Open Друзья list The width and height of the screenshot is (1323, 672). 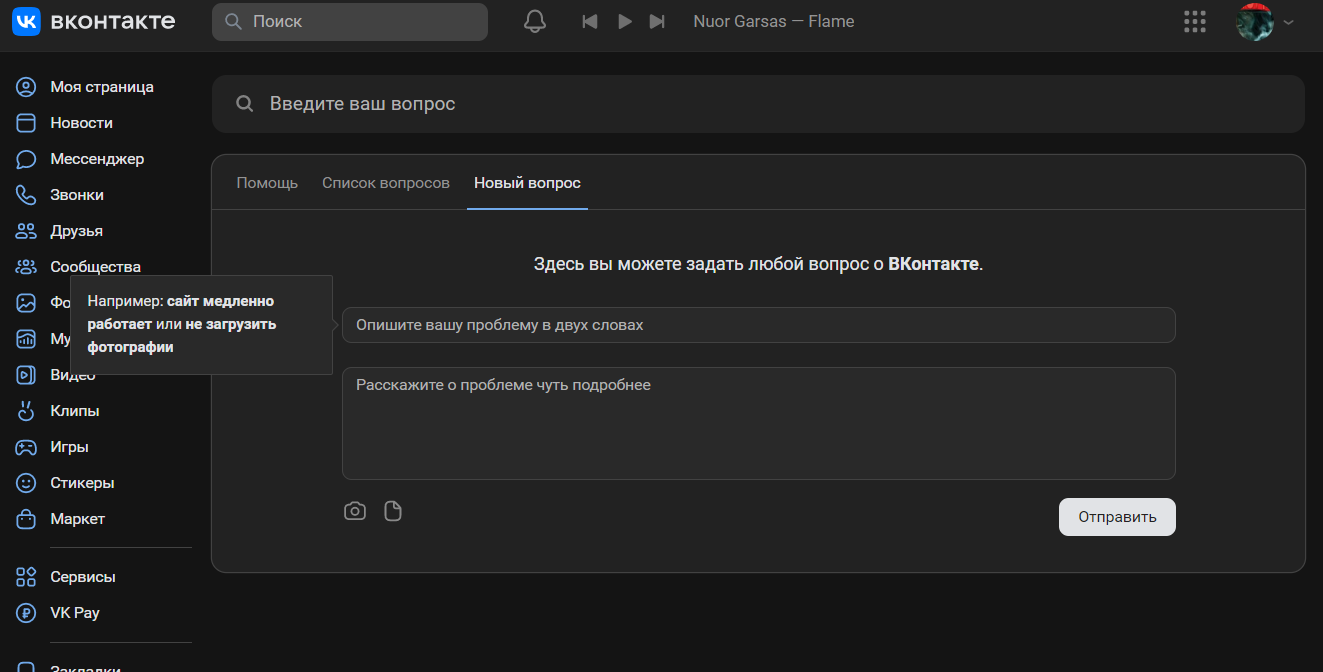pyautogui.click(x=77, y=231)
